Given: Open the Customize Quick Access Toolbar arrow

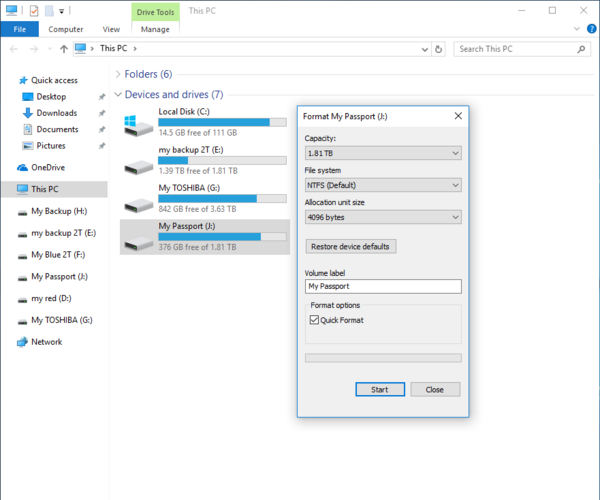Looking at the screenshot, I should point(61,11).
